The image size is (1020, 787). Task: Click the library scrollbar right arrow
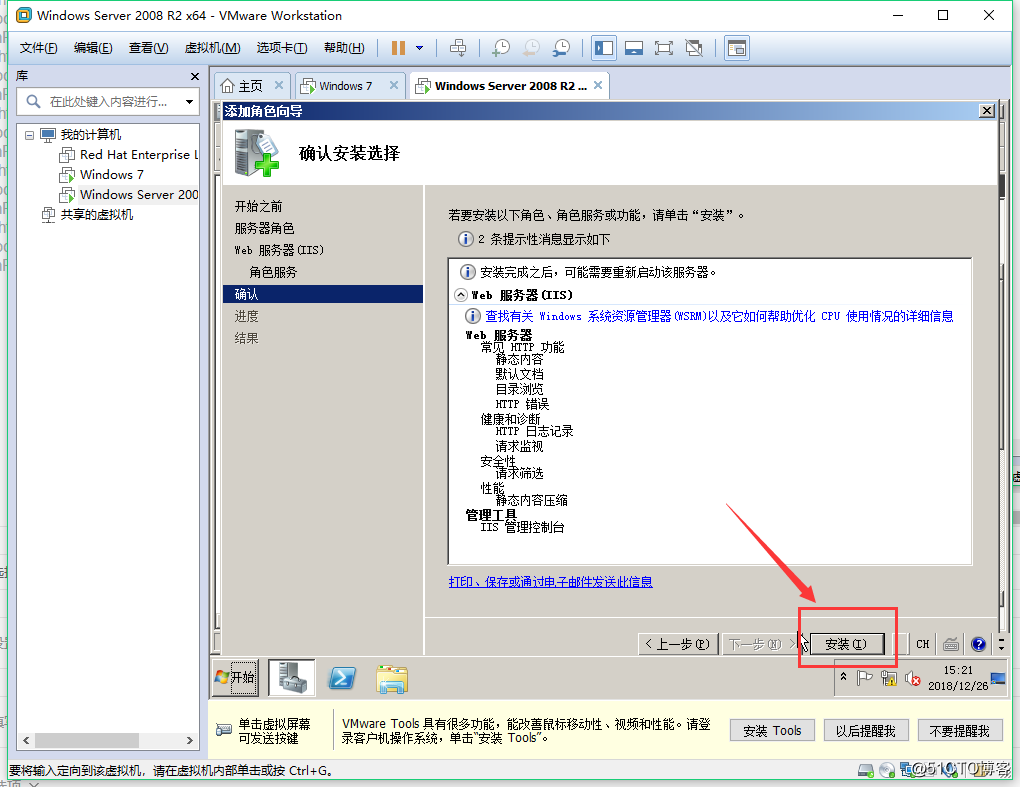tap(189, 740)
